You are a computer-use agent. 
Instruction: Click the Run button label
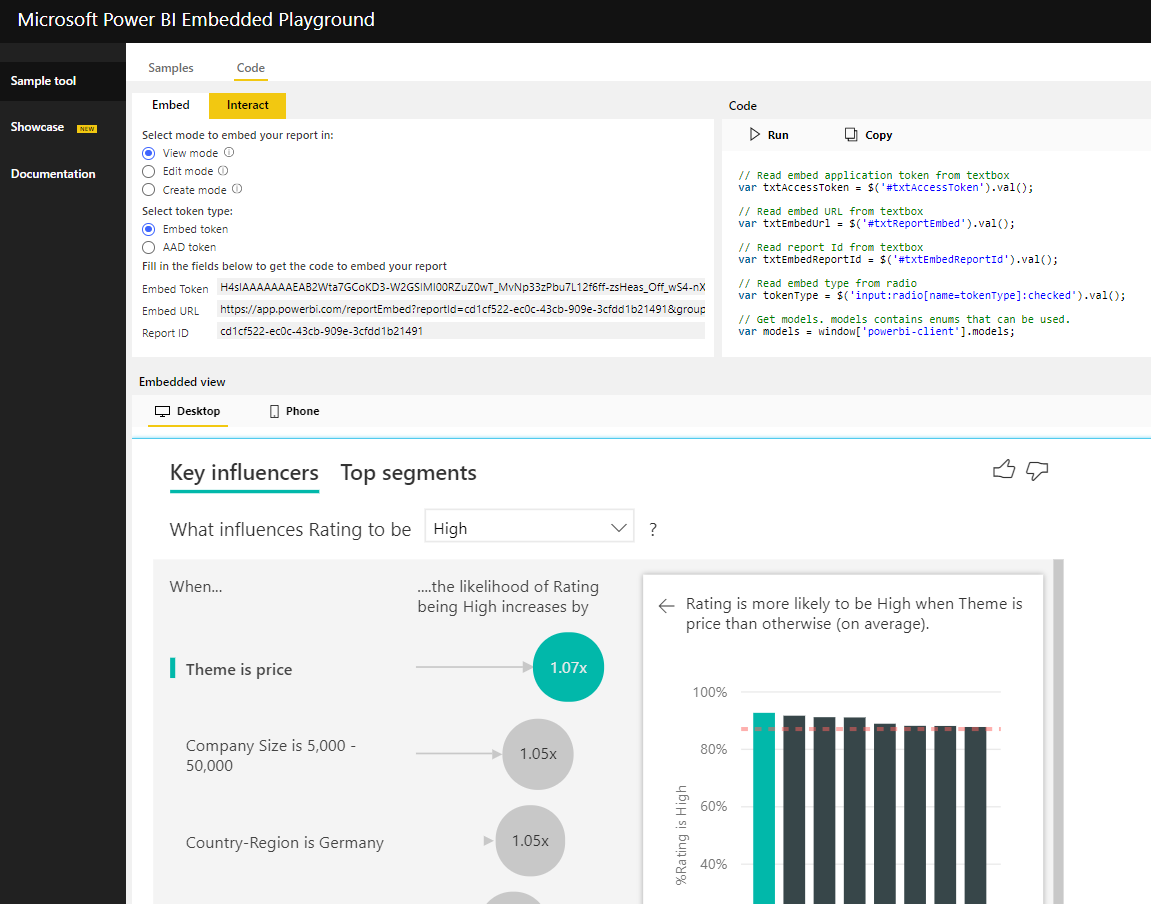778,135
